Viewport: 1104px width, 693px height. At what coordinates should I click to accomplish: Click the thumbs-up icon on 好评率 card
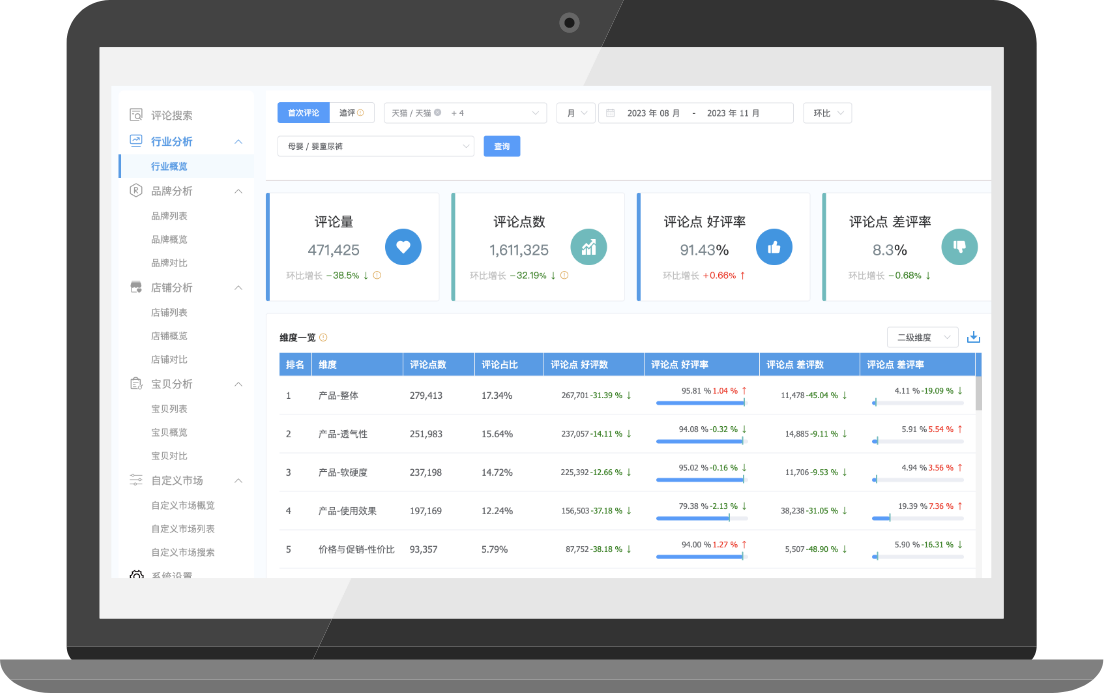pos(774,247)
